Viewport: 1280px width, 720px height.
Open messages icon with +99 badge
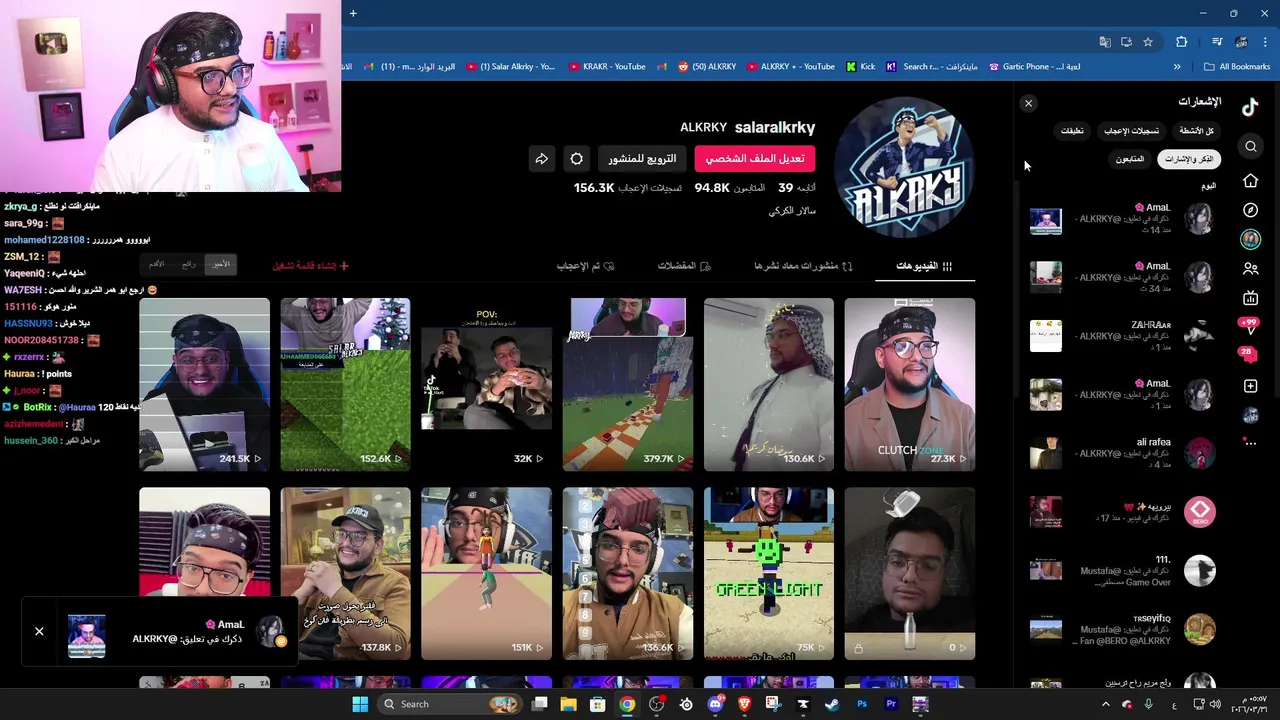(1249, 326)
